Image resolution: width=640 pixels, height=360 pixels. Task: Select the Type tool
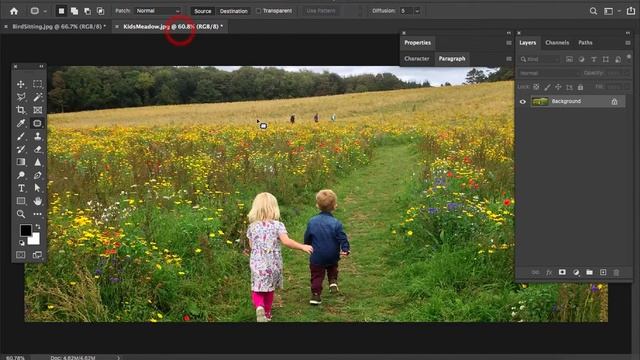point(20,188)
